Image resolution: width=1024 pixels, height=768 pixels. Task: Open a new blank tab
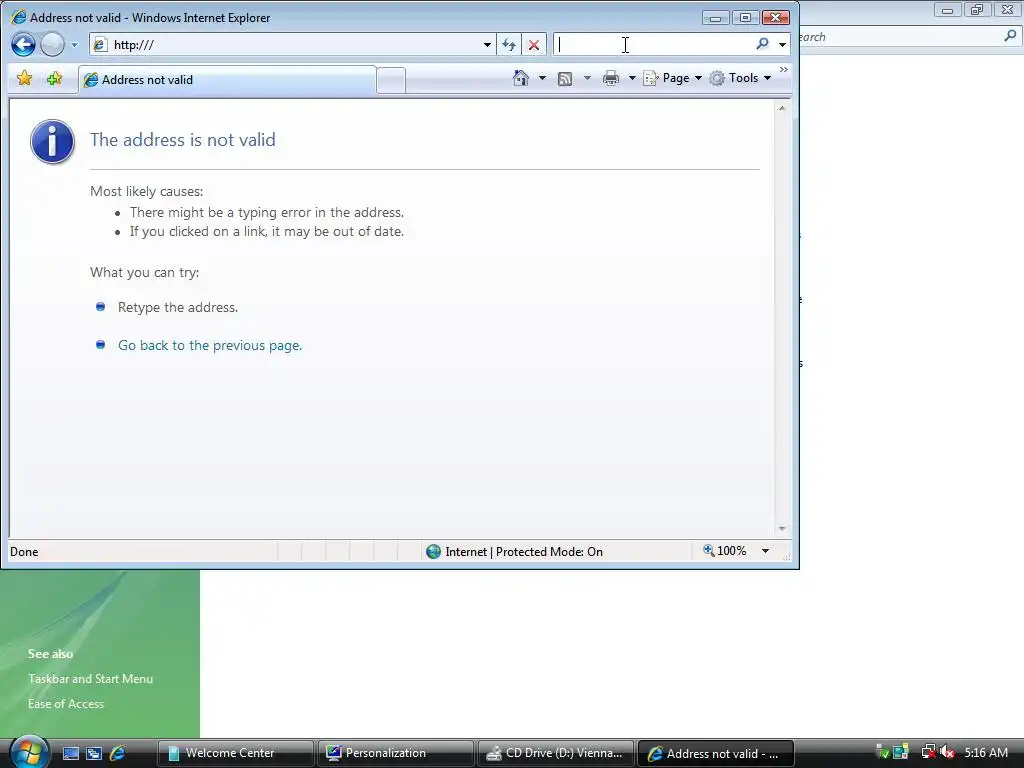coord(391,80)
